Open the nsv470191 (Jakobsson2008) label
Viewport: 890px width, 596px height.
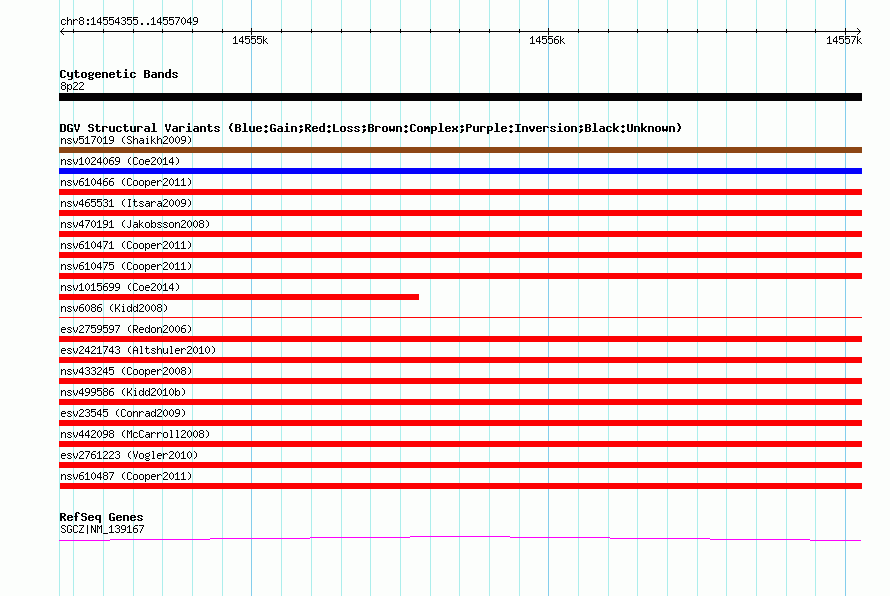135,224
